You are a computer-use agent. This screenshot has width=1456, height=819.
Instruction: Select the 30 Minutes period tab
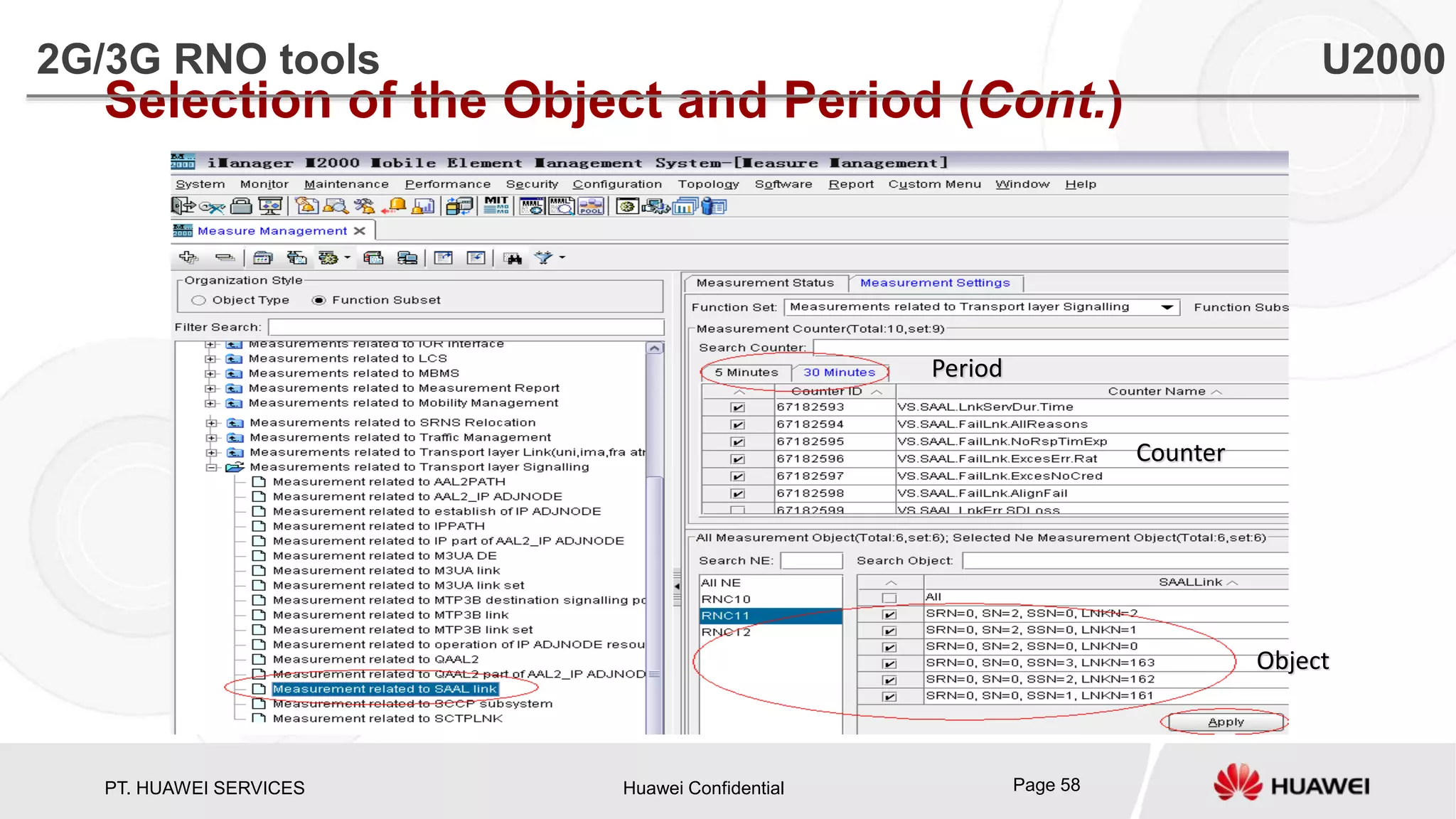[839, 373]
